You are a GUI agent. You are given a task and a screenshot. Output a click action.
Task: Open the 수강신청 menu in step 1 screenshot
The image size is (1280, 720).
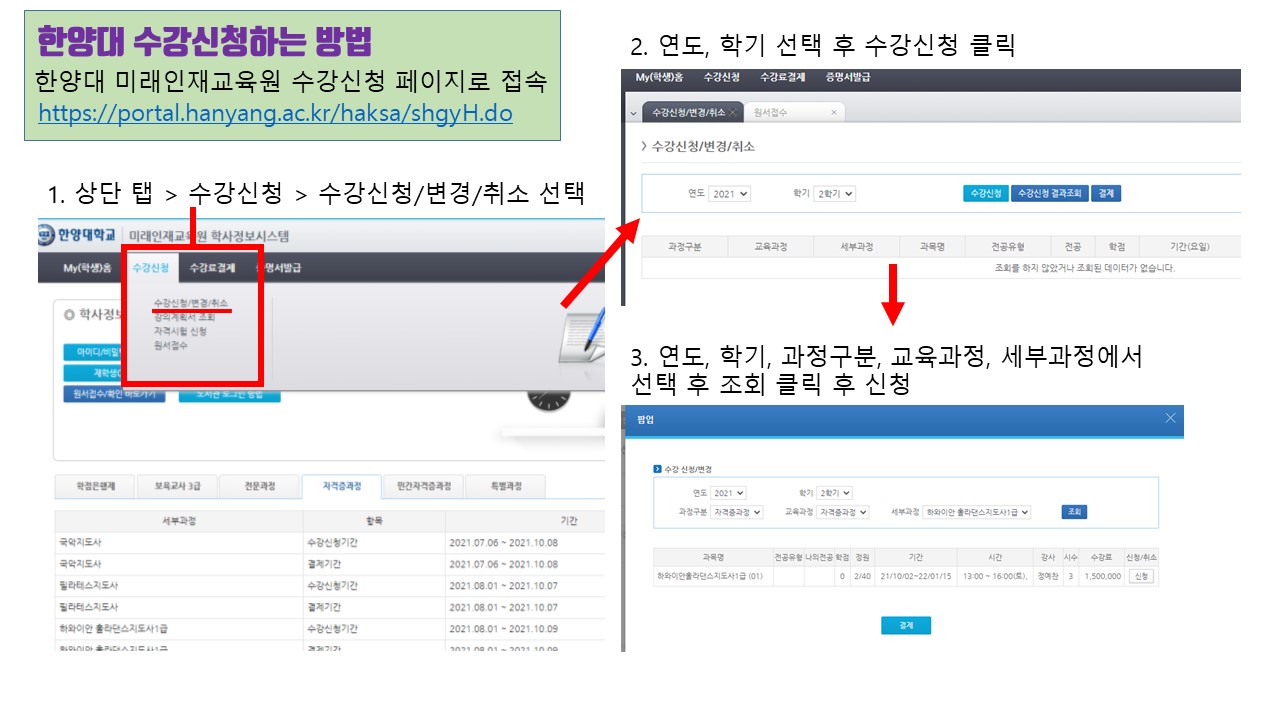click(x=151, y=268)
